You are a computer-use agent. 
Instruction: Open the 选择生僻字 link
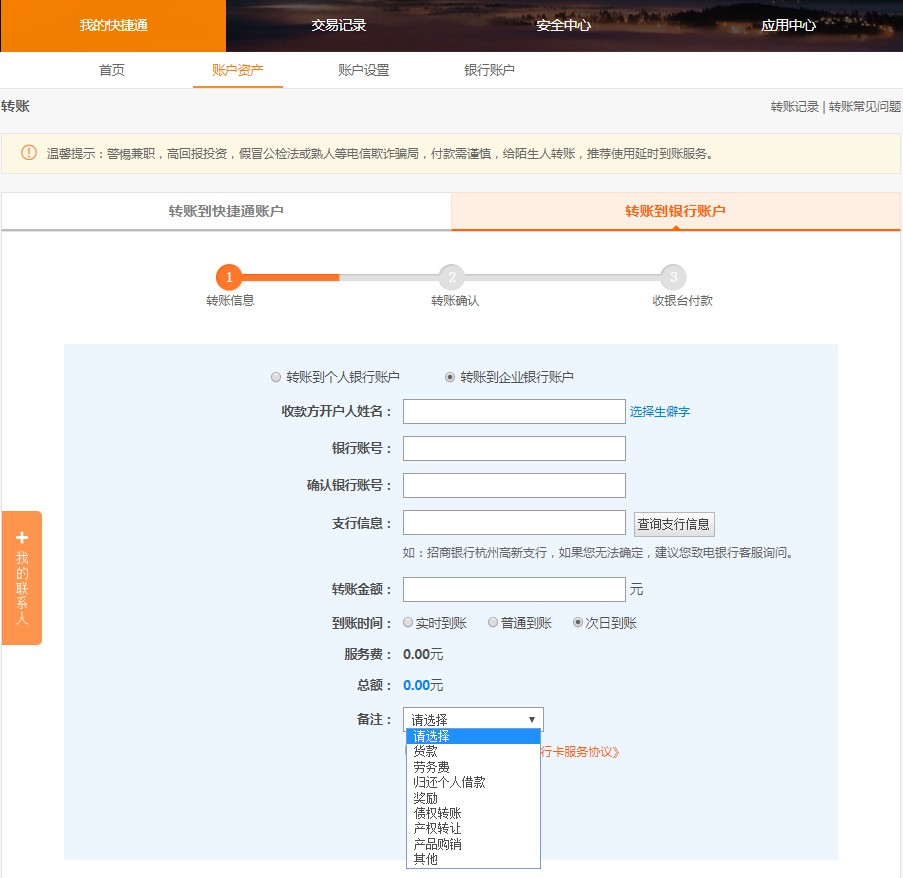tap(659, 410)
